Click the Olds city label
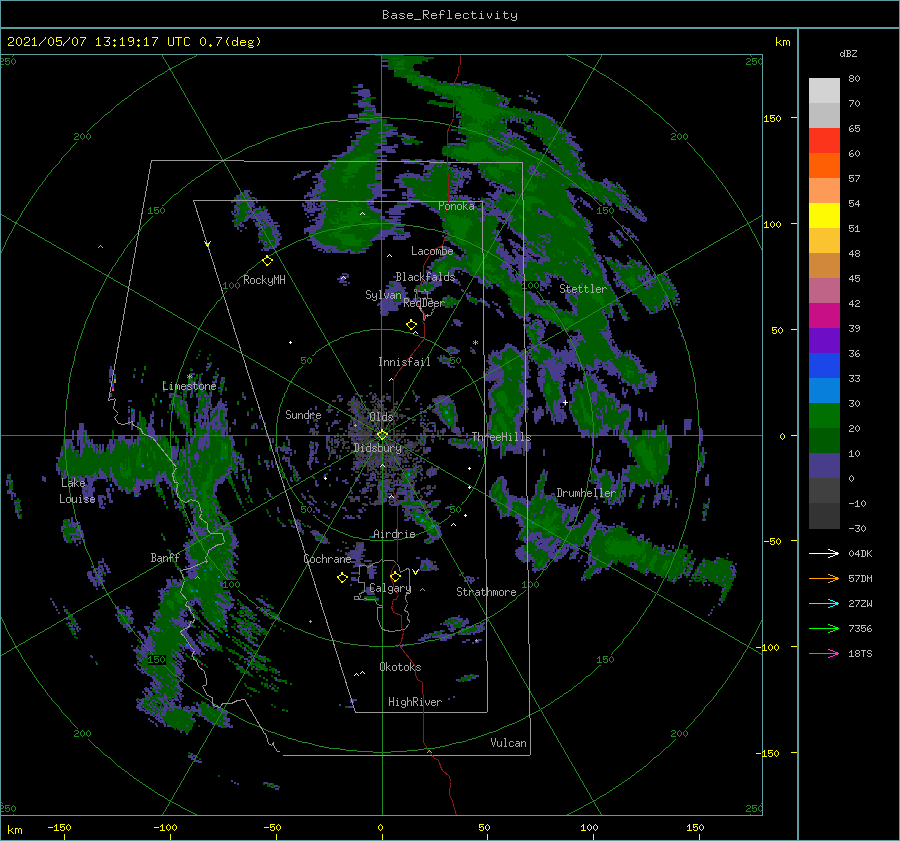Viewport: 900px width, 841px height. [381, 417]
